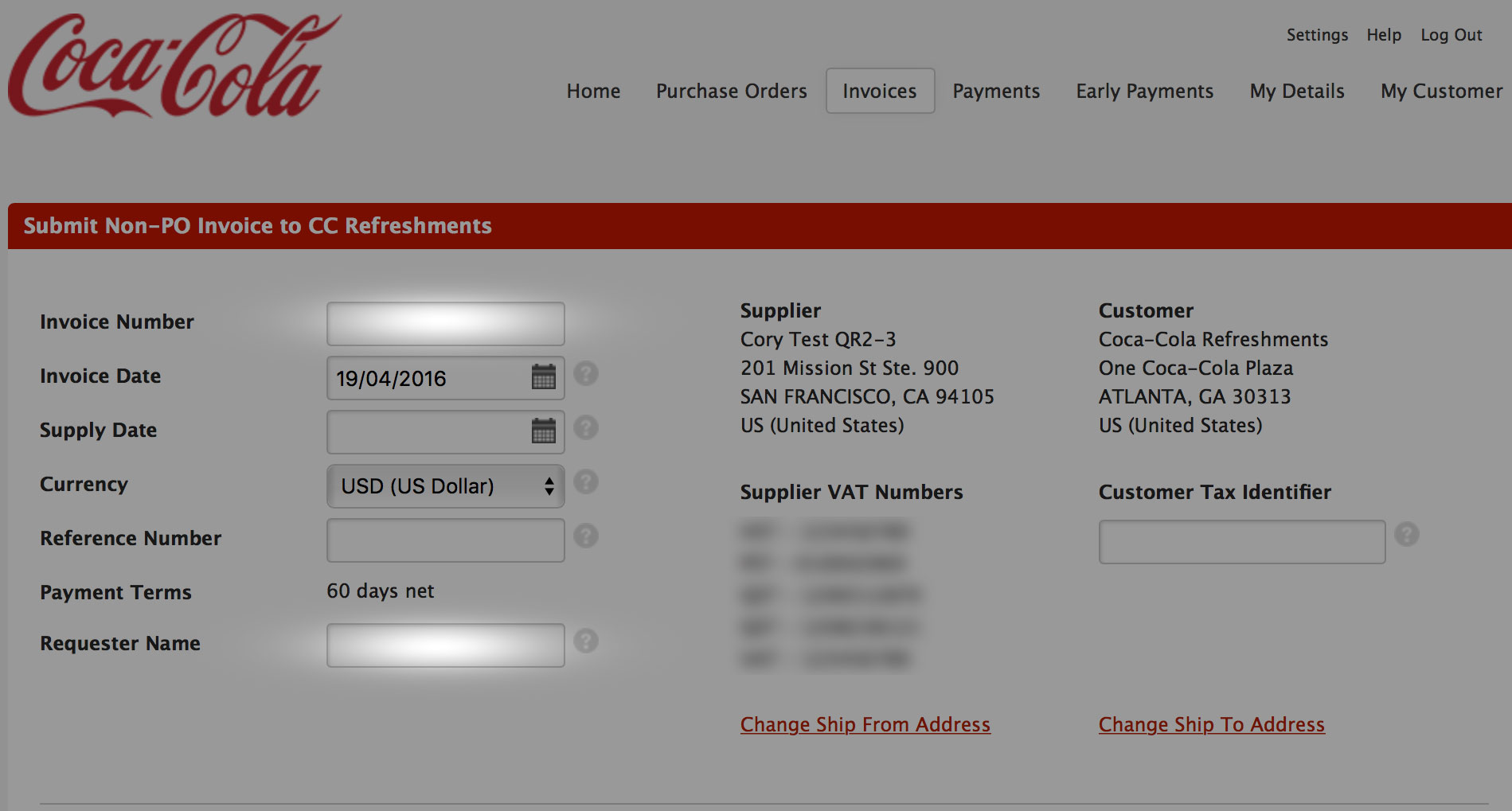Focus the Invoice Number text field
The width and height of the screenshot is (1512, 811).
click(x=445, y=324)
